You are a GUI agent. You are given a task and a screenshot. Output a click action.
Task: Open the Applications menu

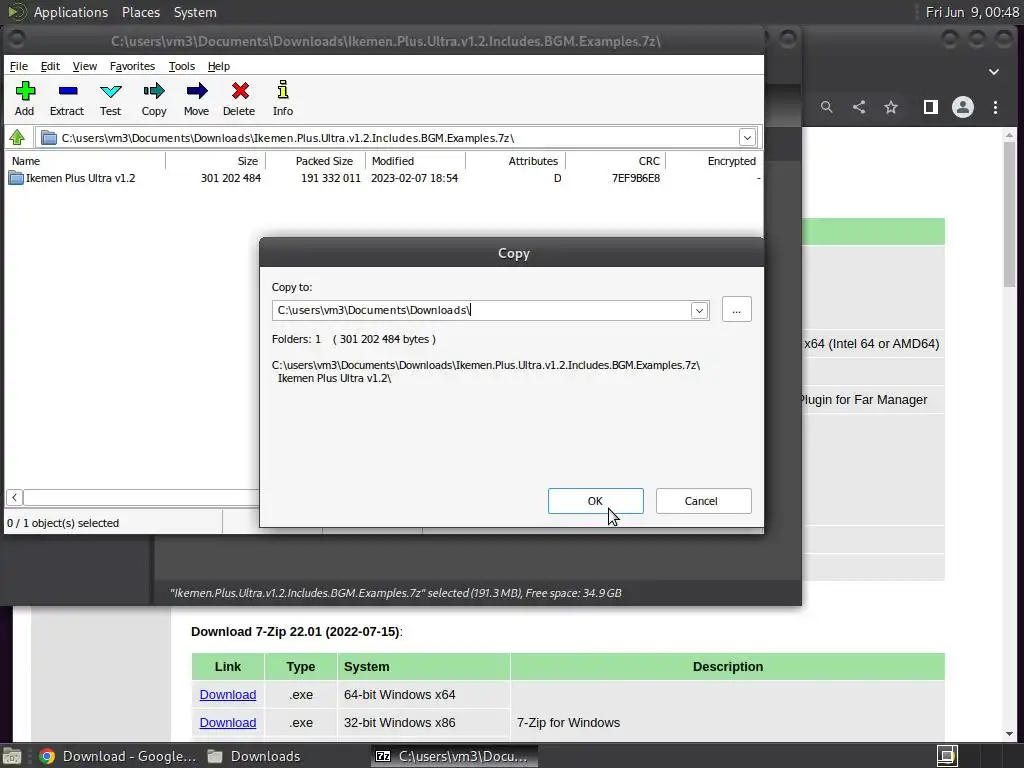(x=71, y=12)
